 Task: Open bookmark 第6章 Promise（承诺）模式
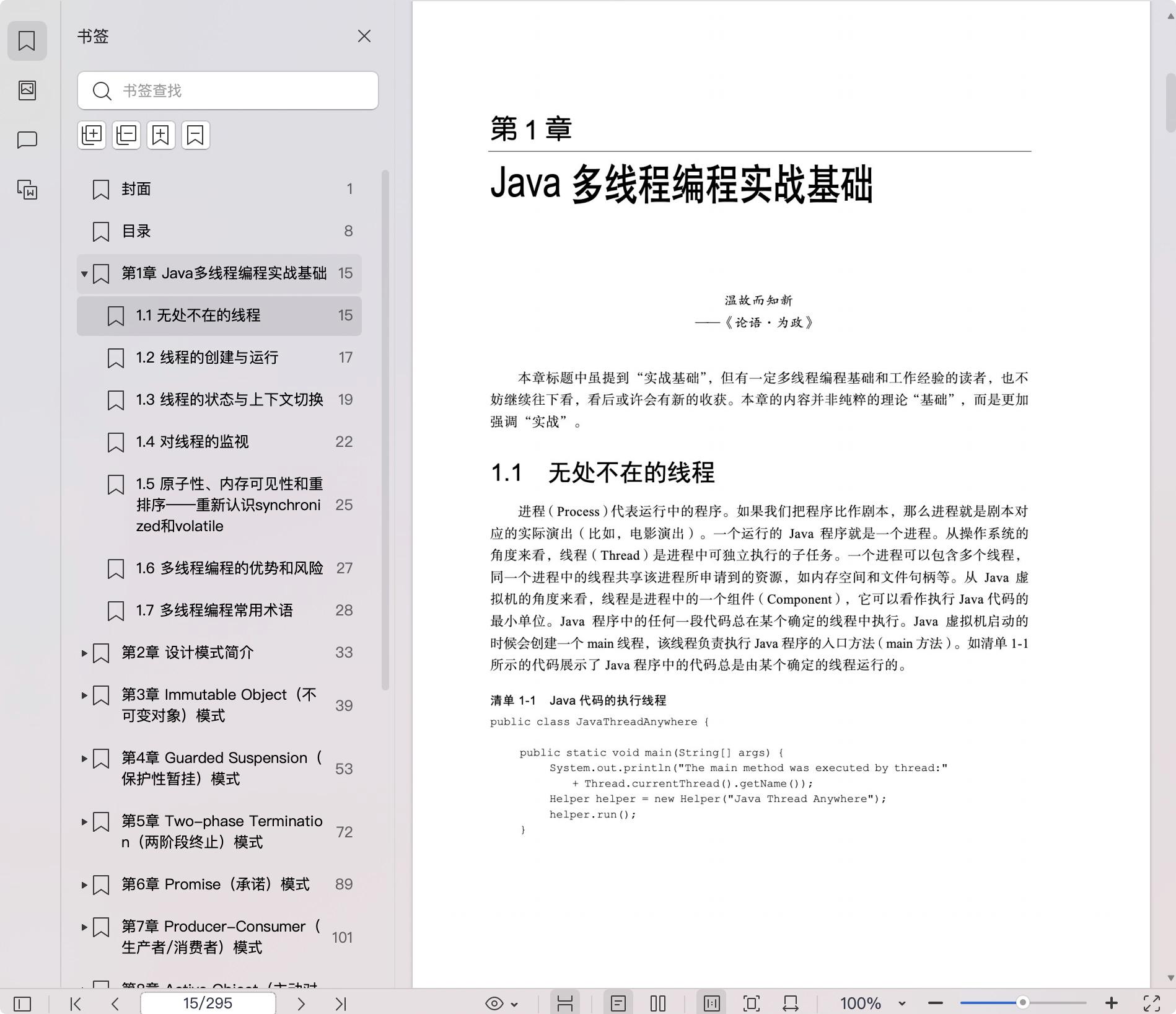(x=219, y=884)
